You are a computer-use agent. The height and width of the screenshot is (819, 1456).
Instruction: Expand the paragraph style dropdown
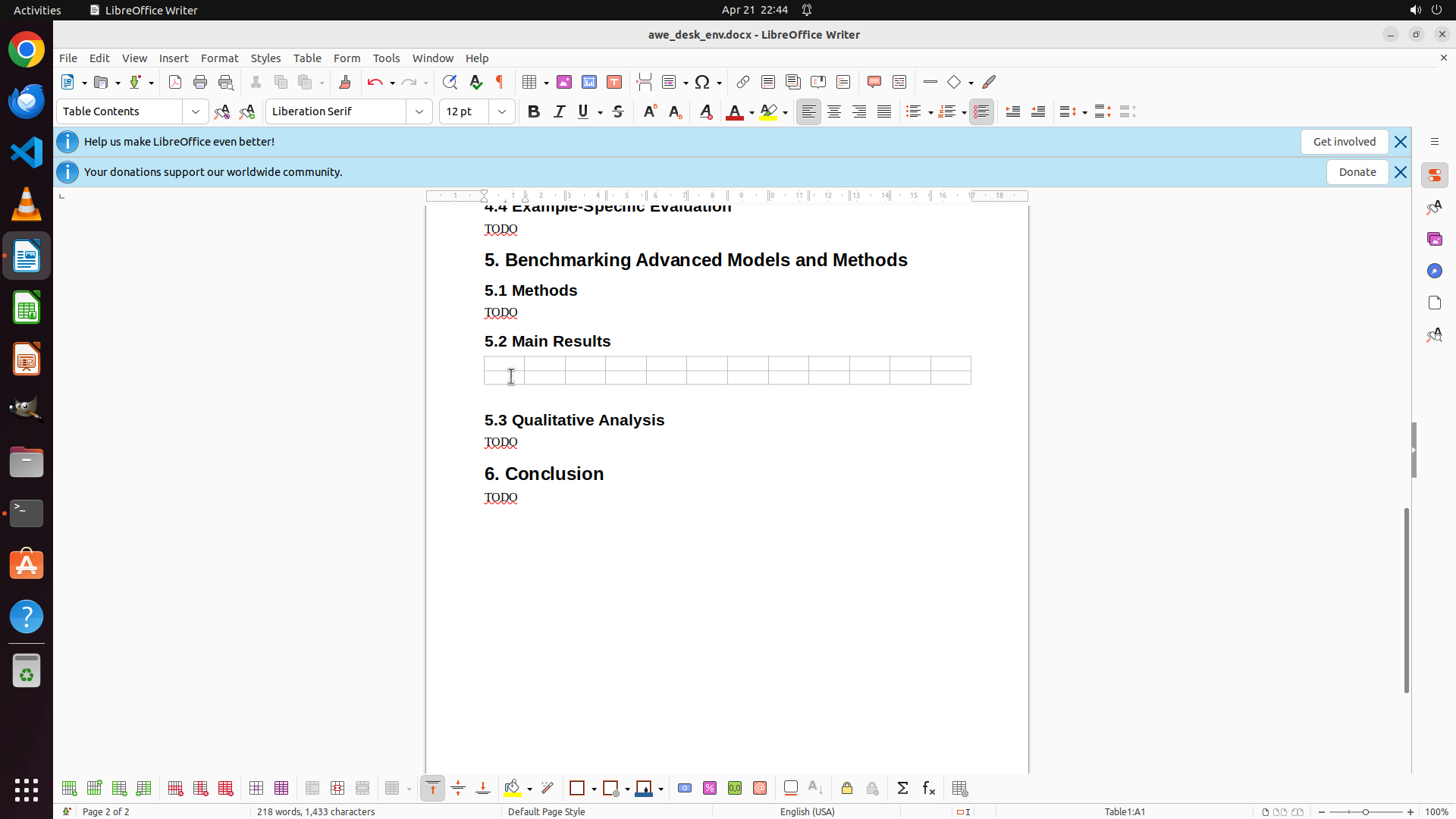pos(196,111)
